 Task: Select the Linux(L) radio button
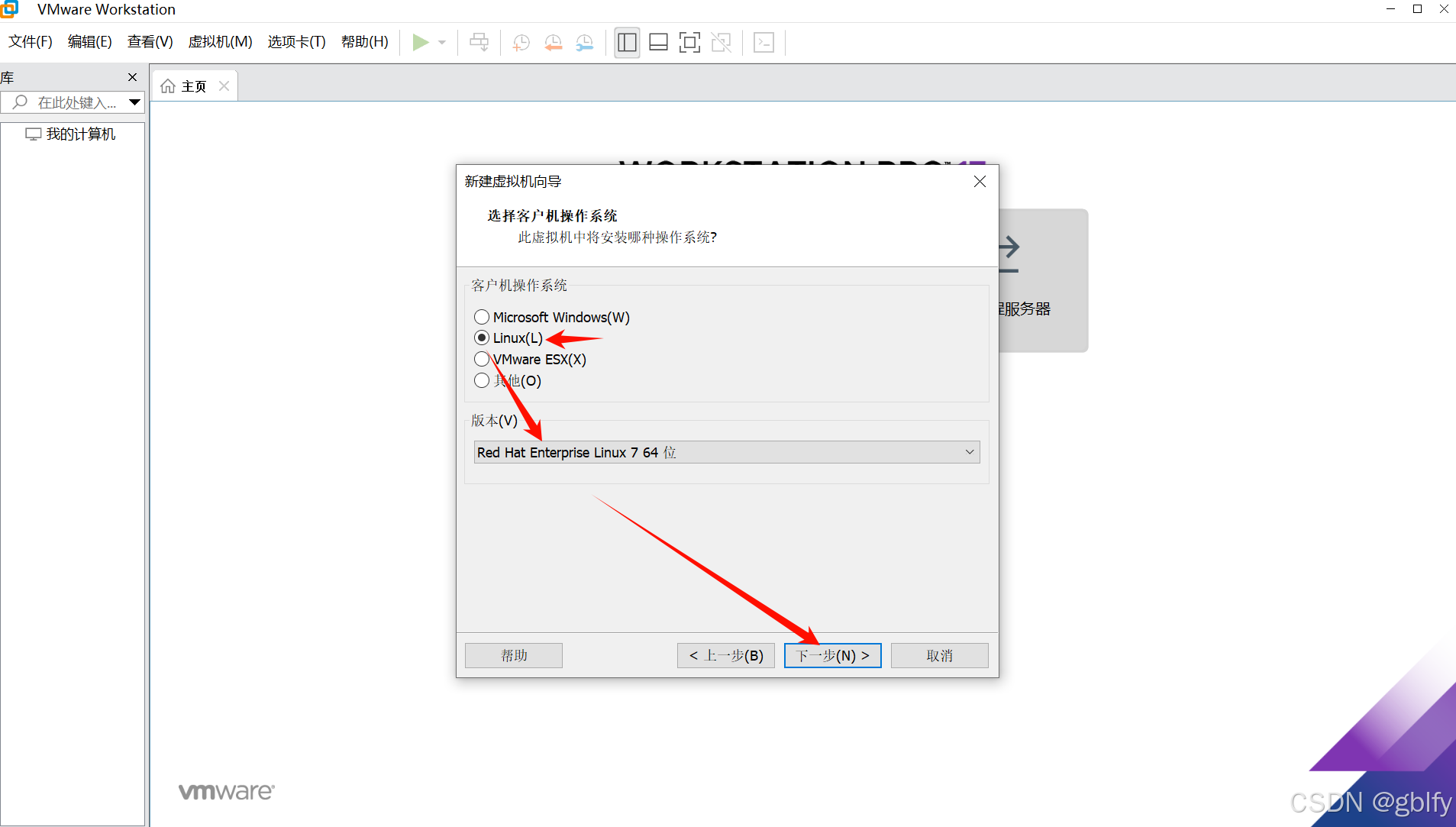coord(481,338)
